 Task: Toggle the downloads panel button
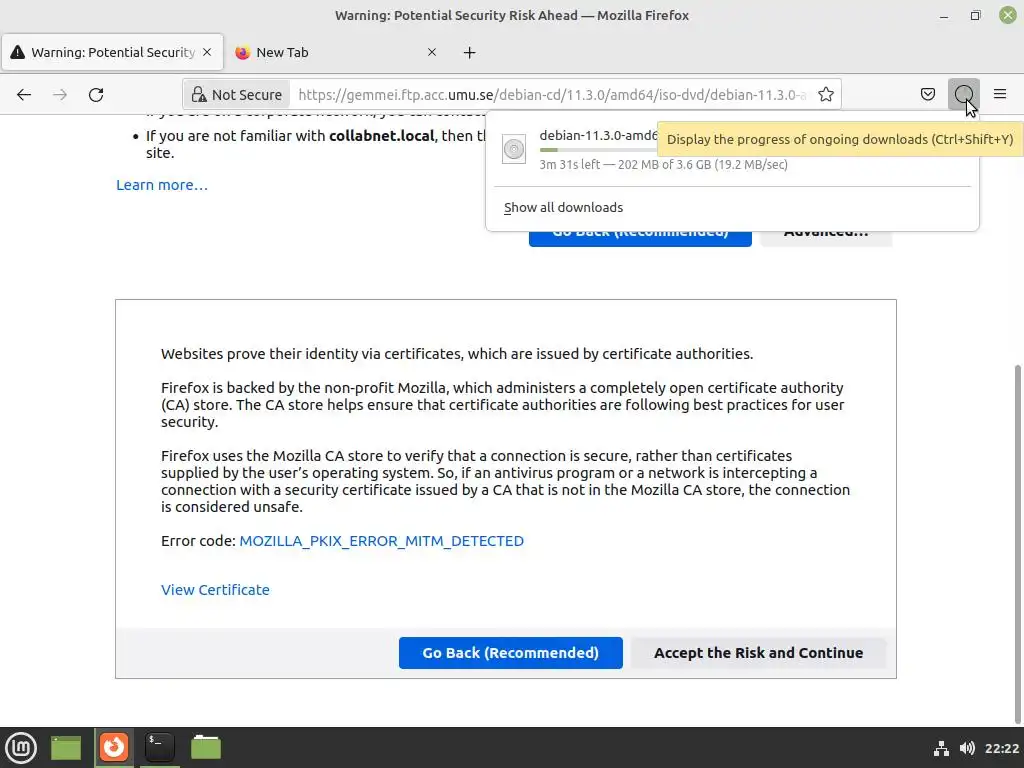point(963,94)
